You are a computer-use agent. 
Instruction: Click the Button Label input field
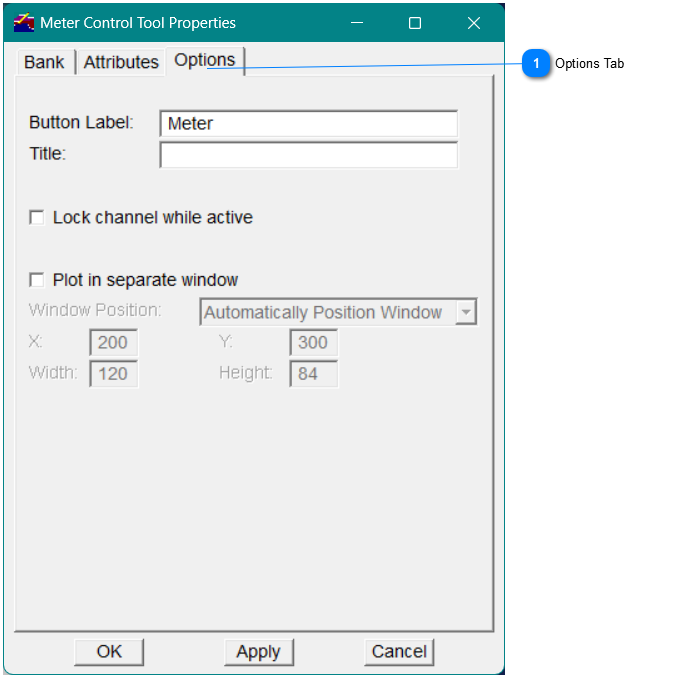coord(309,123)
